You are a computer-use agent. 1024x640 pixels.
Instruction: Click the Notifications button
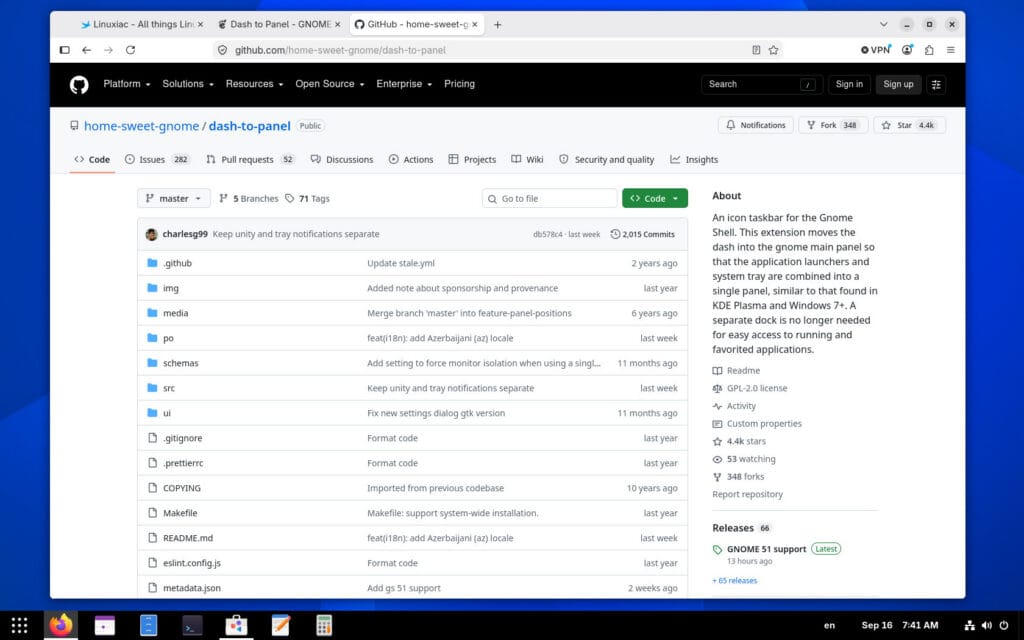(x=756, y=125)
